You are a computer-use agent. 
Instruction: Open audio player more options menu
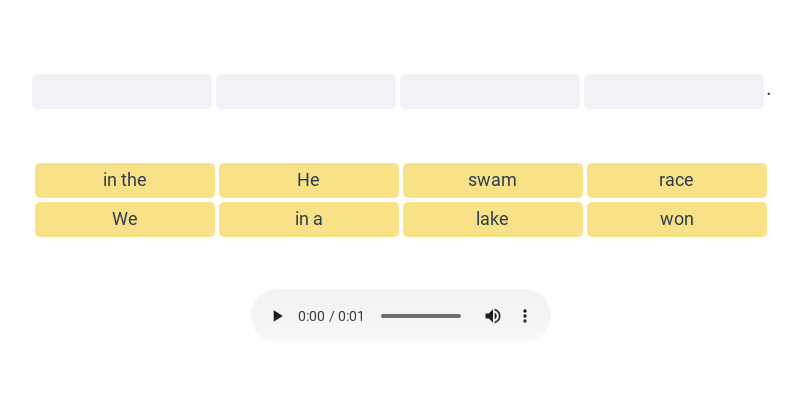click(525, 316)
